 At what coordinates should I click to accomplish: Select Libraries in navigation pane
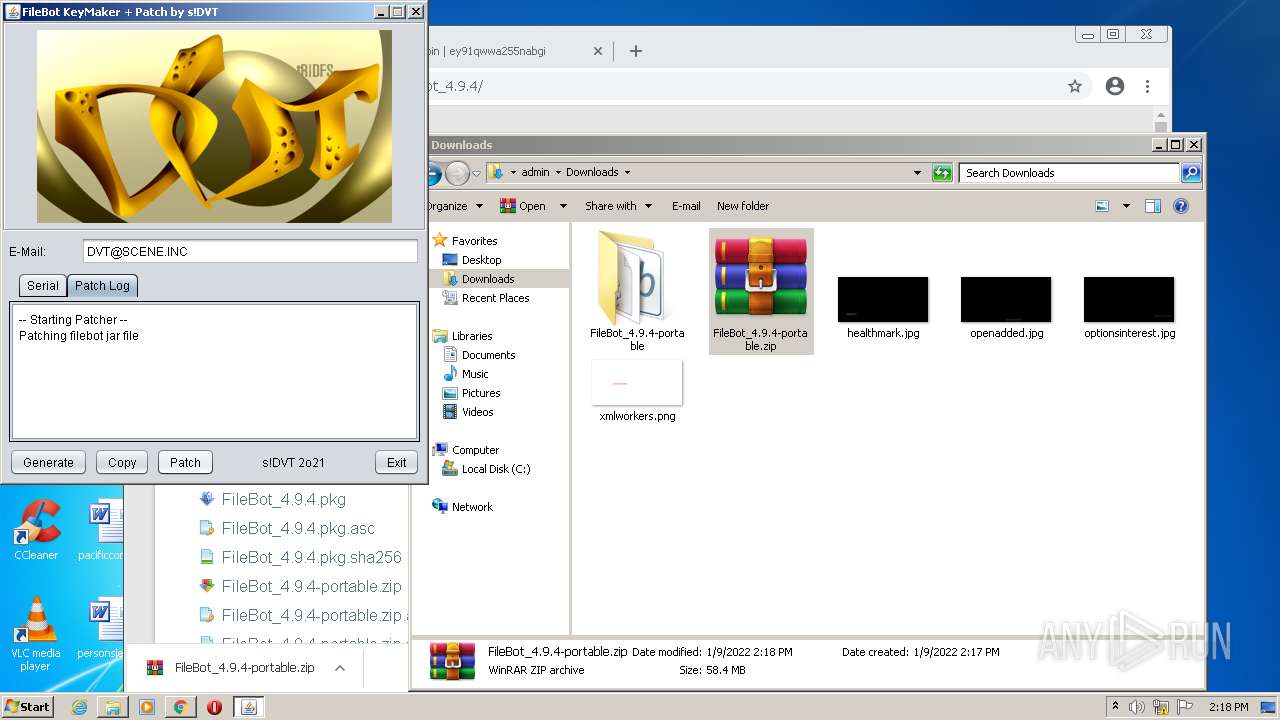pyautogui.click(x=471, y=336)
